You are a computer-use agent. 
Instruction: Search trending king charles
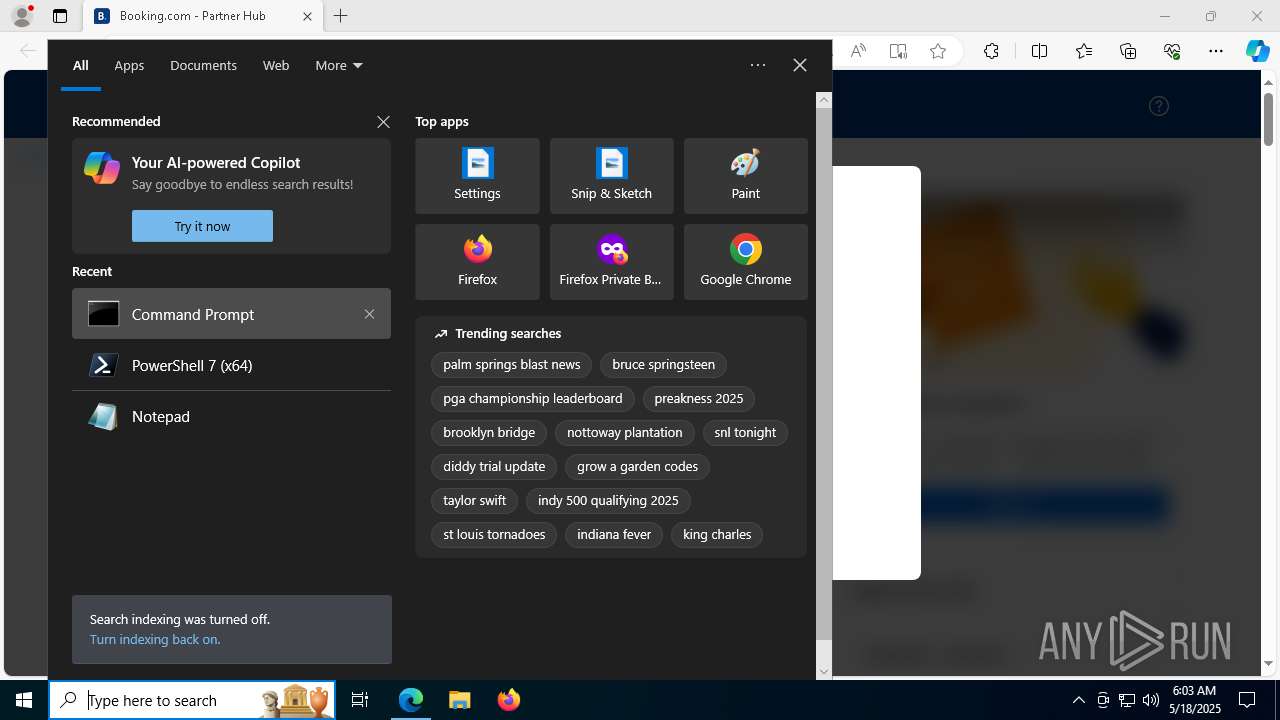pos(717,535)
